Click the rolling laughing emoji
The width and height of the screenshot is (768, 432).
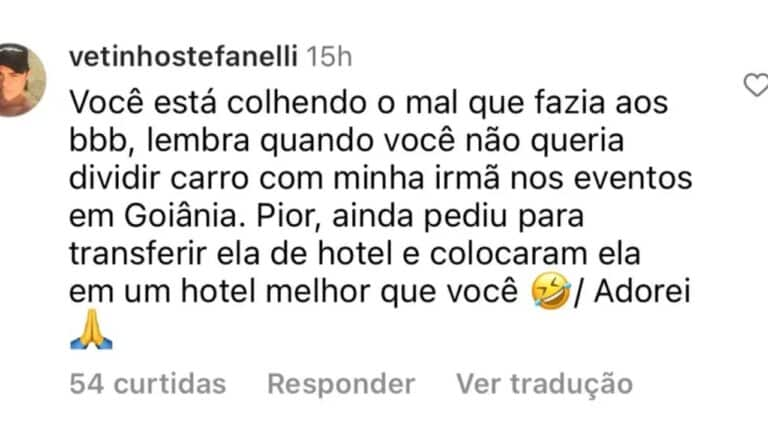(x=552, y=293)
